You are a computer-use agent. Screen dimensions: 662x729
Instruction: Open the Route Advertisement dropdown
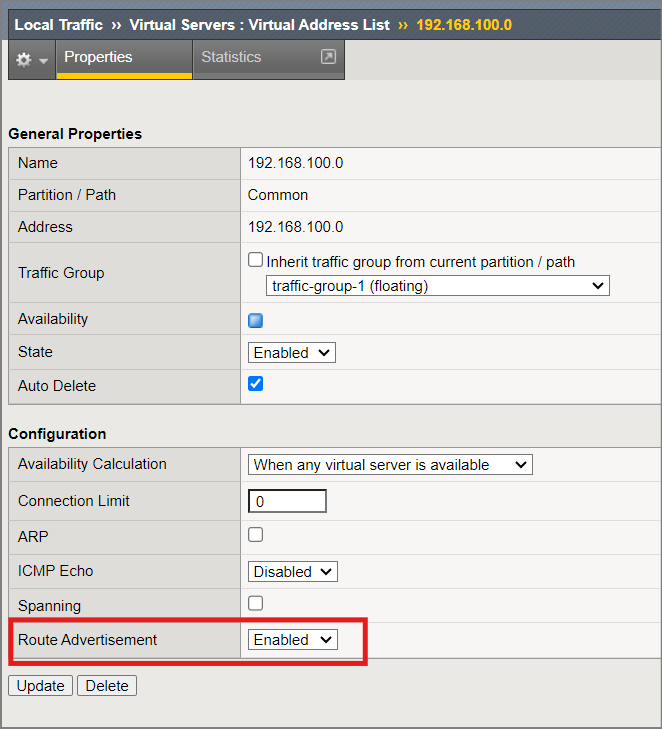pyautogui.click(x=292, y=640)
